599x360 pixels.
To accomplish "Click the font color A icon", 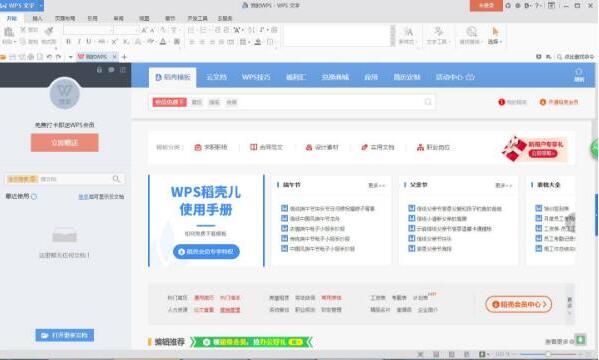I will [x=163, y=42].
